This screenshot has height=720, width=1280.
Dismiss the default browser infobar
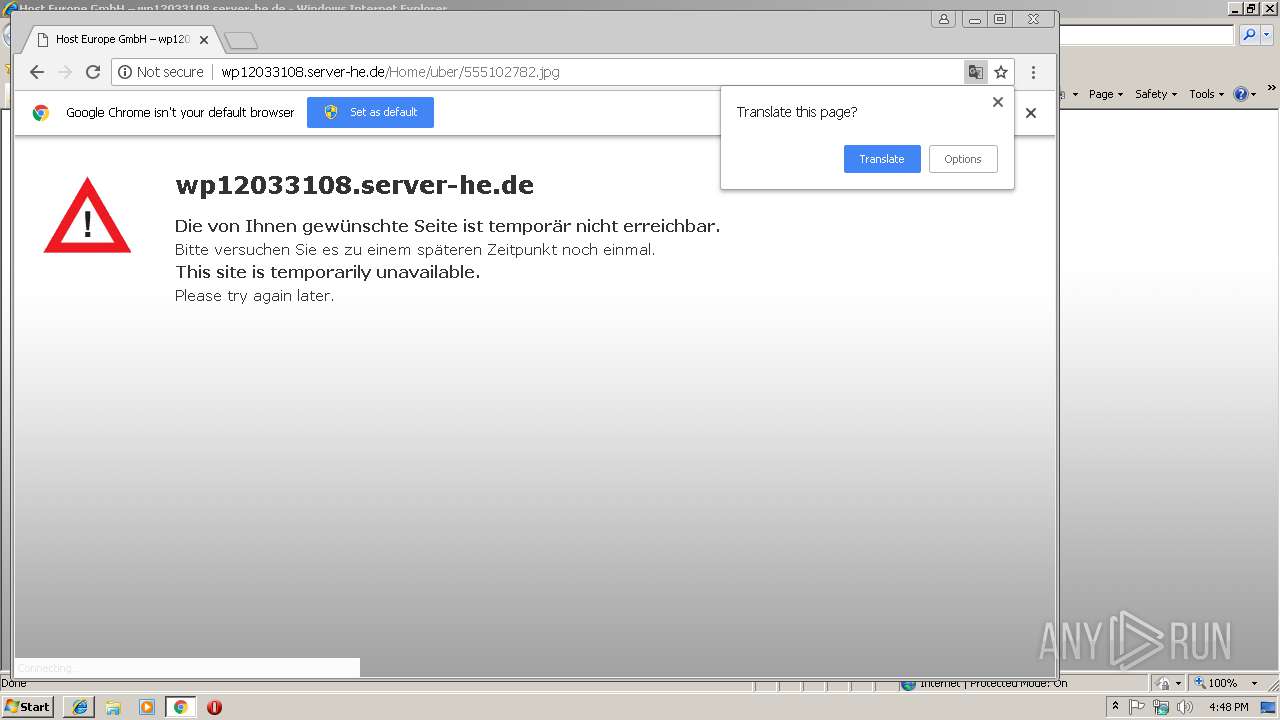(x=1031, y=112)
